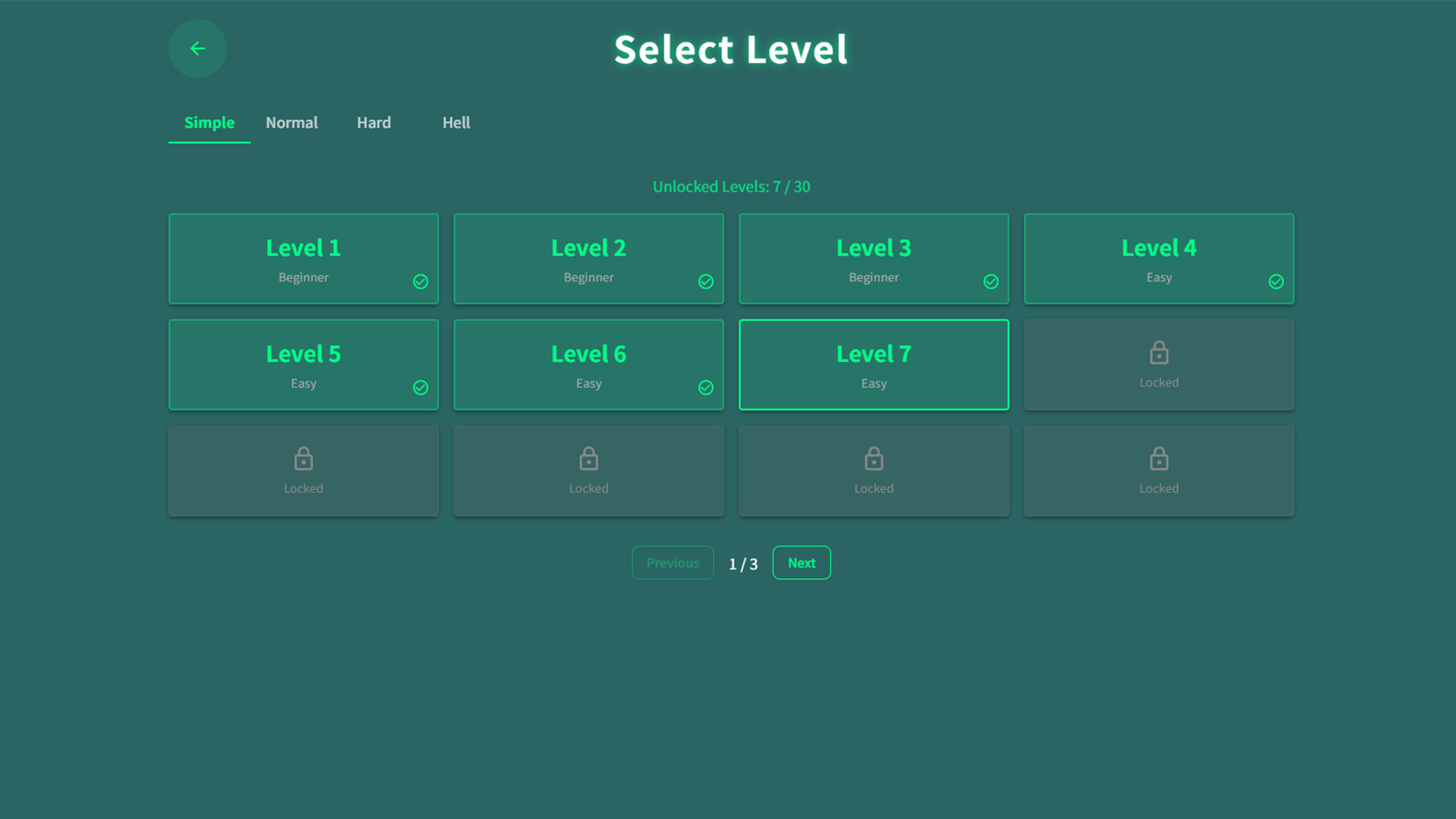The image size is (1456, 819).
Task: Click the checkmark icon on Level 1
Action: 420,281
